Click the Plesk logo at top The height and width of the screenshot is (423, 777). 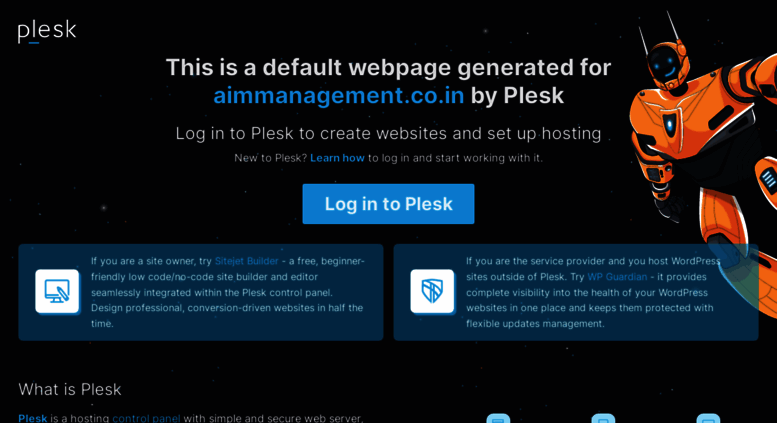click(47, 32)
